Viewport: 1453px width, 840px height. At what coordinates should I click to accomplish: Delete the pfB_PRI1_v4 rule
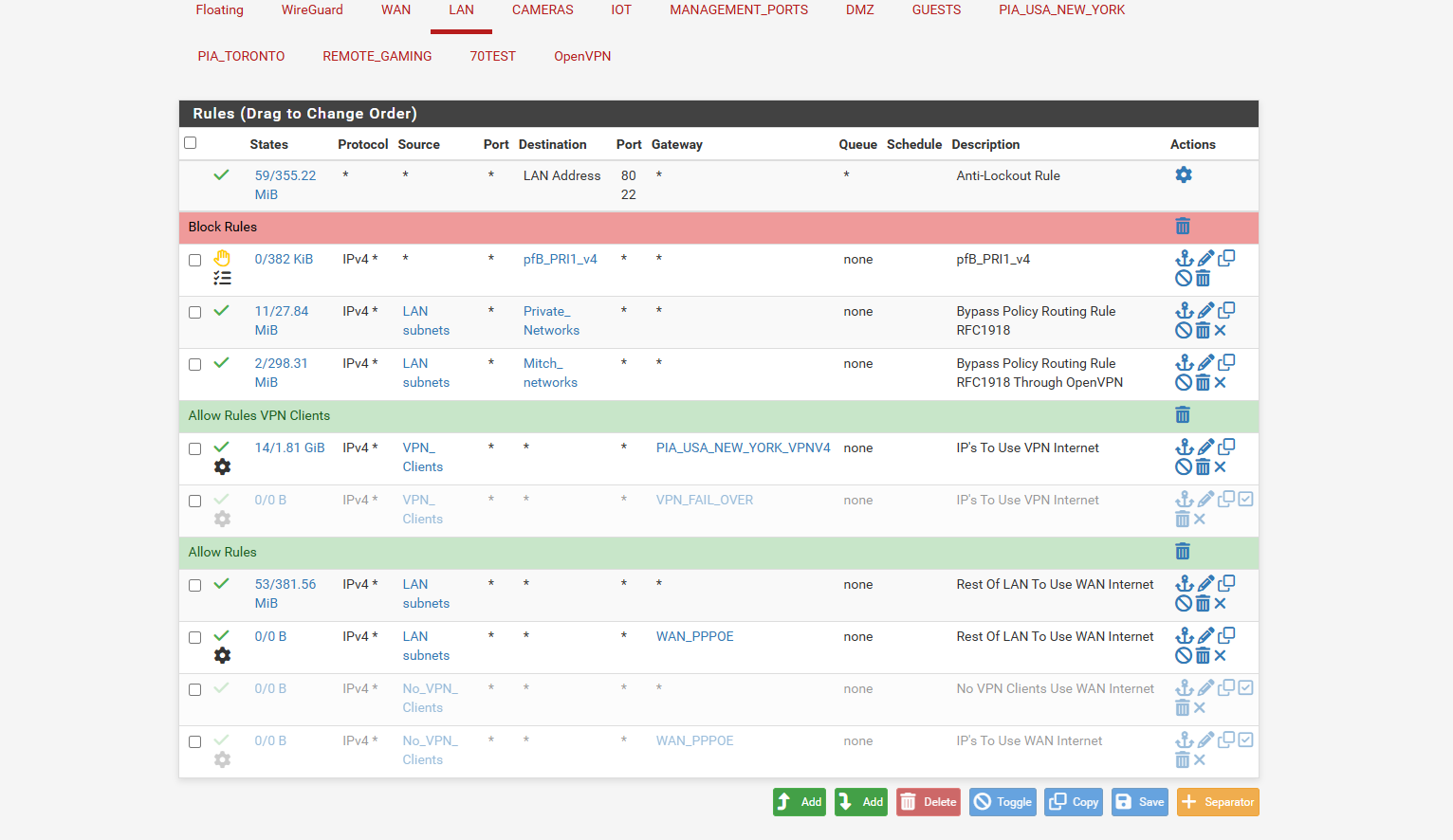pyautogui.click(x=1203, y=278)
